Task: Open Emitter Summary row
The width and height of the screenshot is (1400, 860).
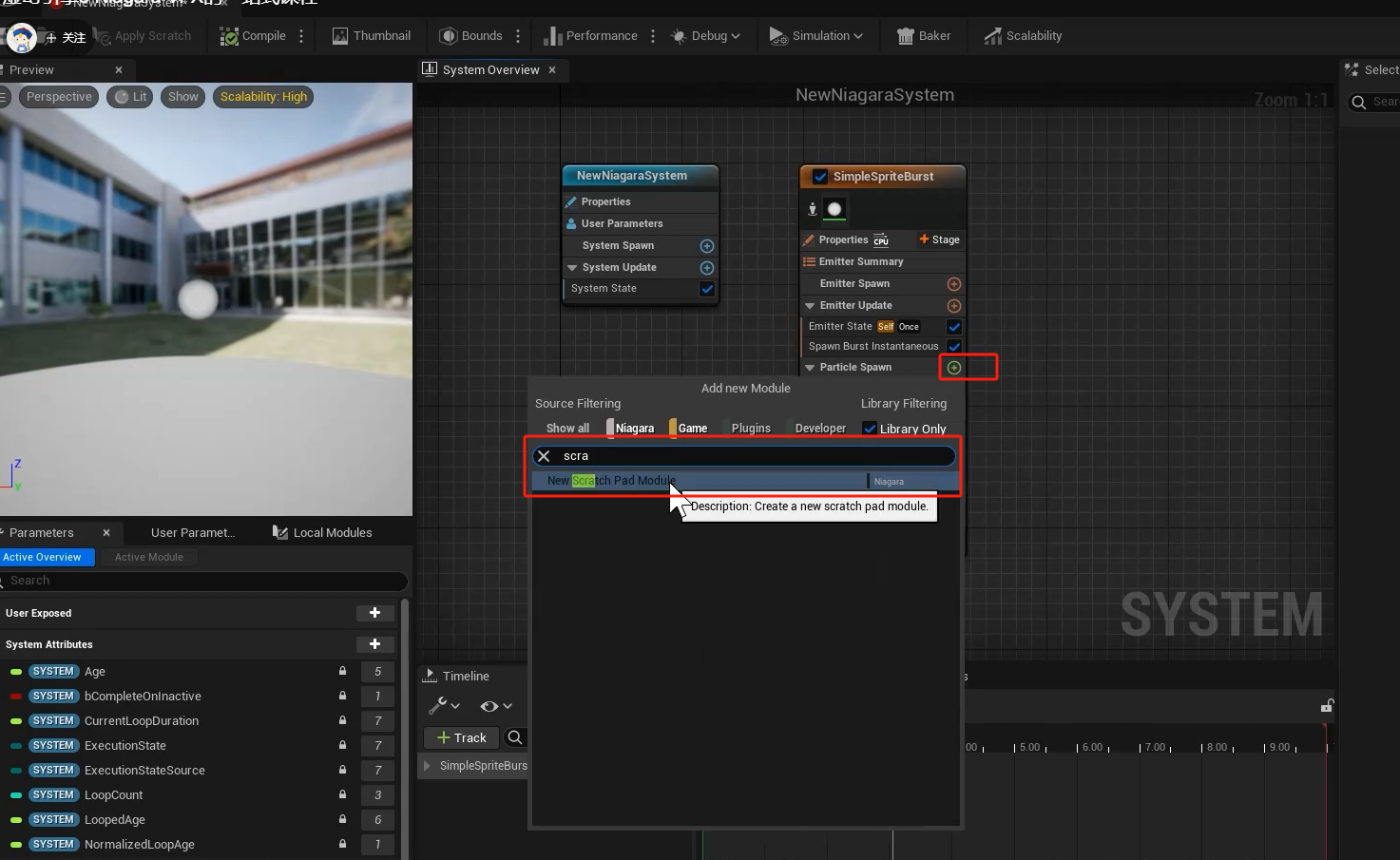Action: coord(883,261)
